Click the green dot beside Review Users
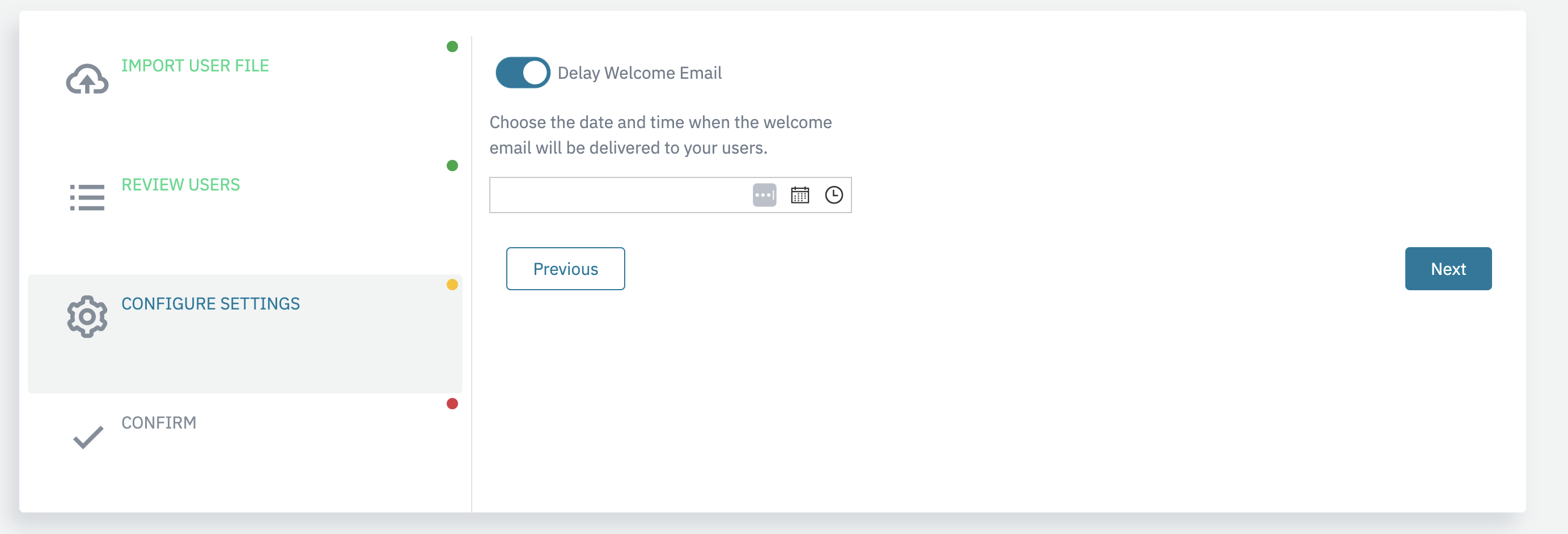 (x=452, y=166)
